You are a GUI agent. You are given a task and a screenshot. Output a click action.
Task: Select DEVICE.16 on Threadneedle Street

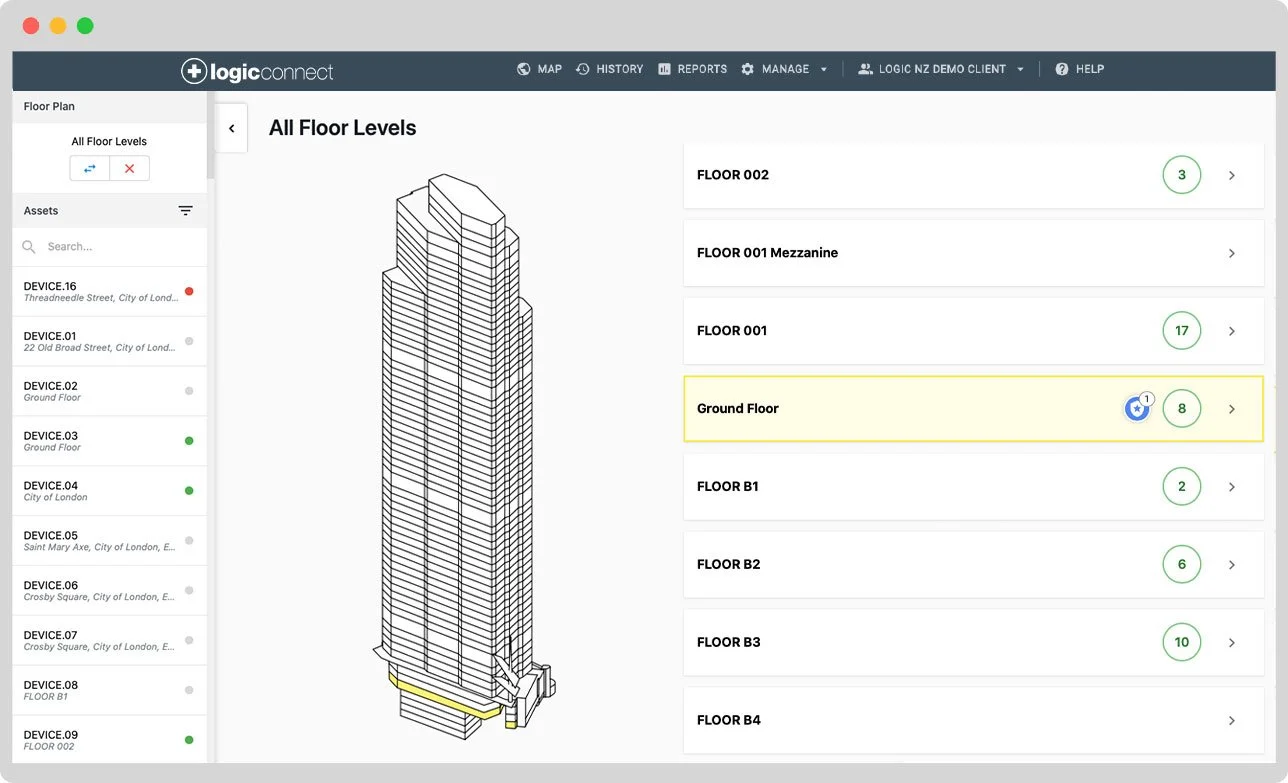110,291
